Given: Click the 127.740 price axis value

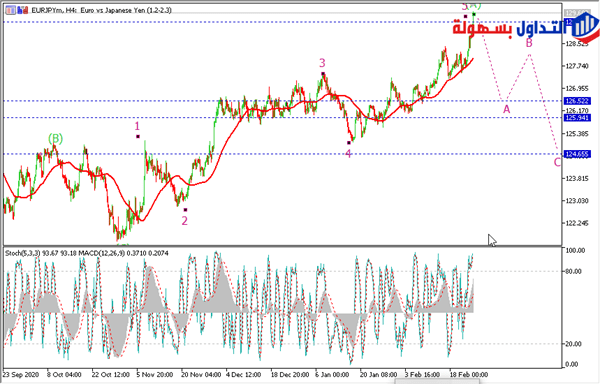Looking at the screenshot, I should 577,66.
